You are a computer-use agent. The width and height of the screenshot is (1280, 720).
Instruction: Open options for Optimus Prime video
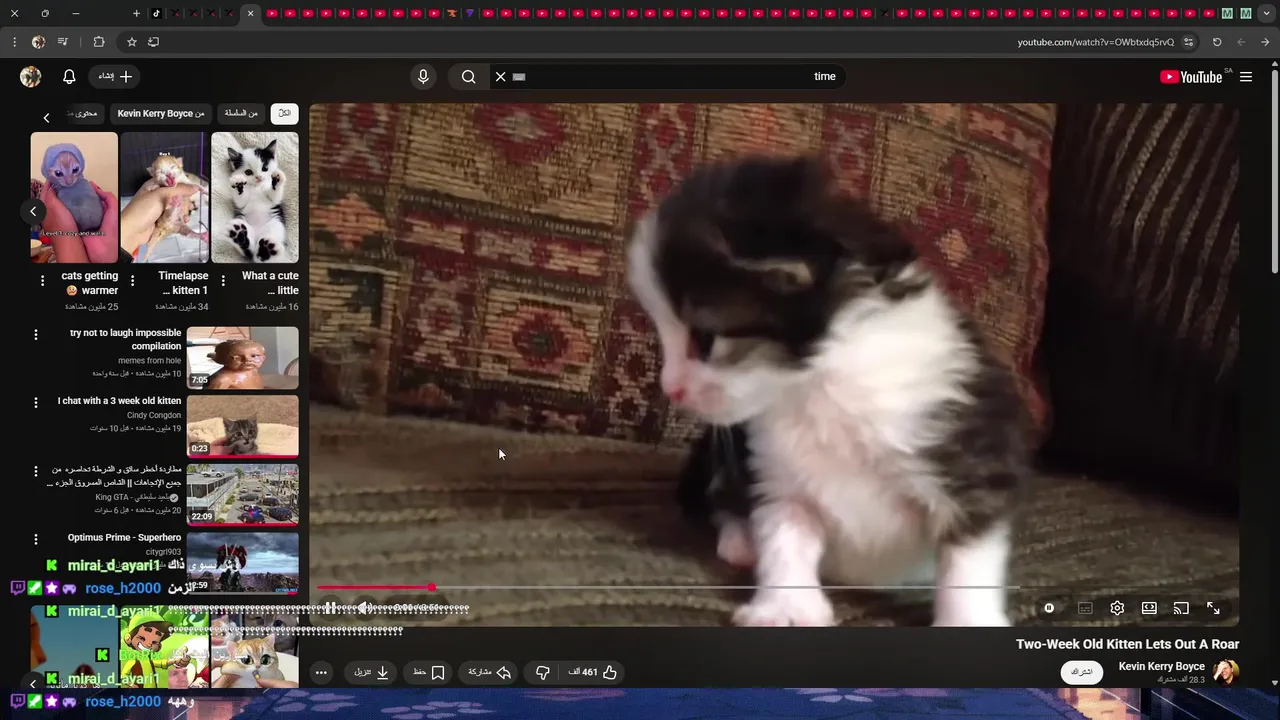click(36, 539)
